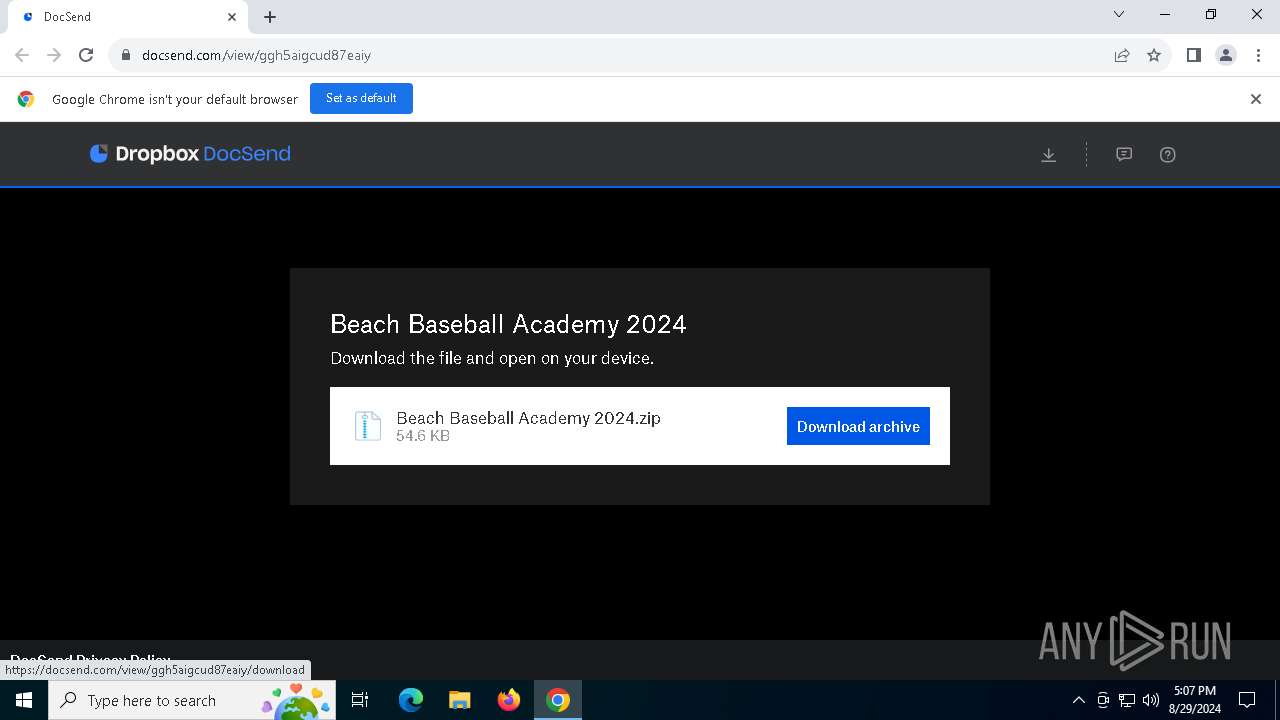Click the Dropbox DocSend logo

coord(190,154)
